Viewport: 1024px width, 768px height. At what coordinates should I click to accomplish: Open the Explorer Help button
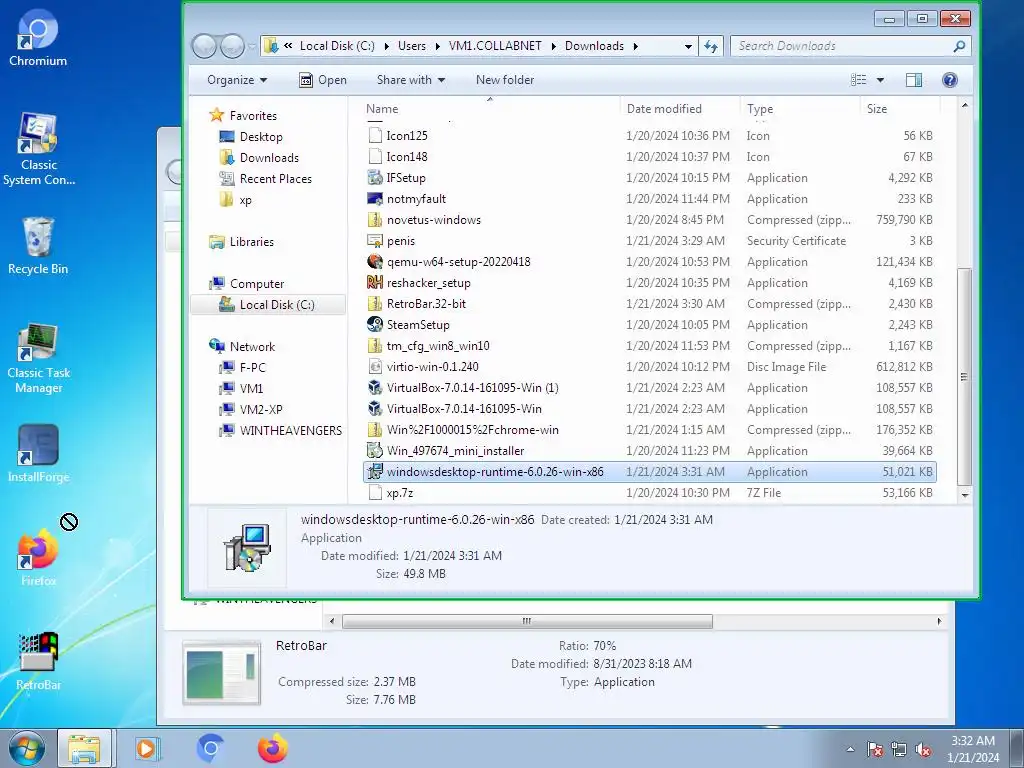[x=950, y=80]
